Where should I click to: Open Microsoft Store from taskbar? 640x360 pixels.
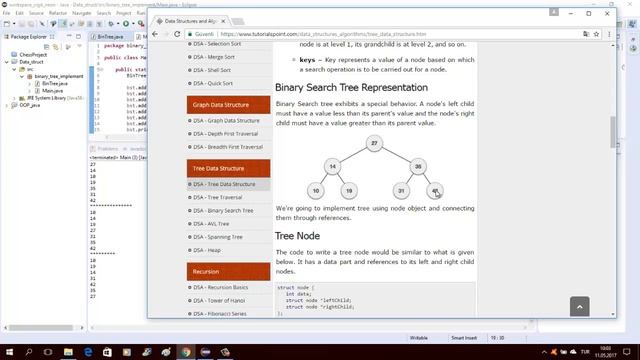tap(107, 352)
